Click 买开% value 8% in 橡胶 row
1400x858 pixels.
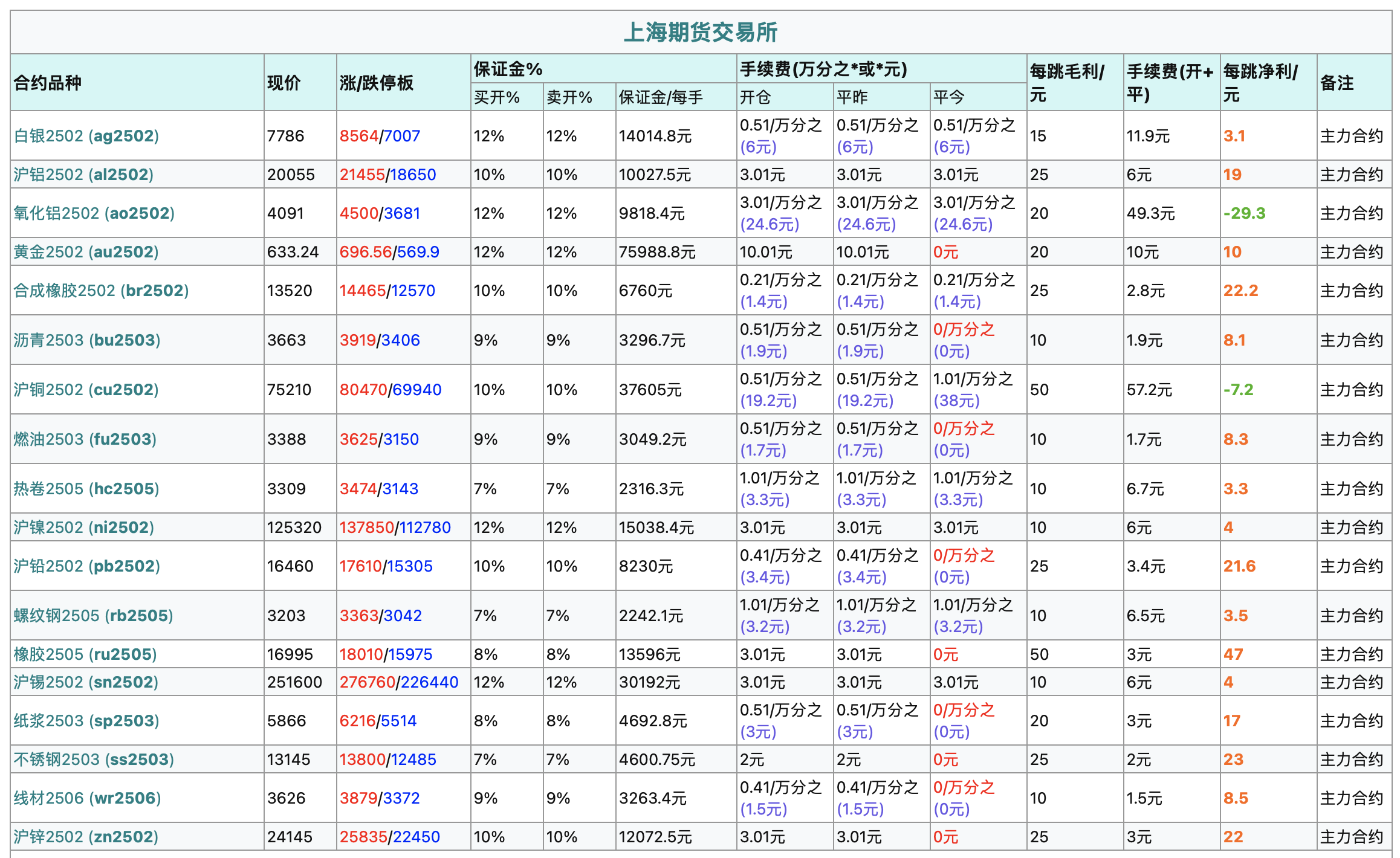coord(486,654)
